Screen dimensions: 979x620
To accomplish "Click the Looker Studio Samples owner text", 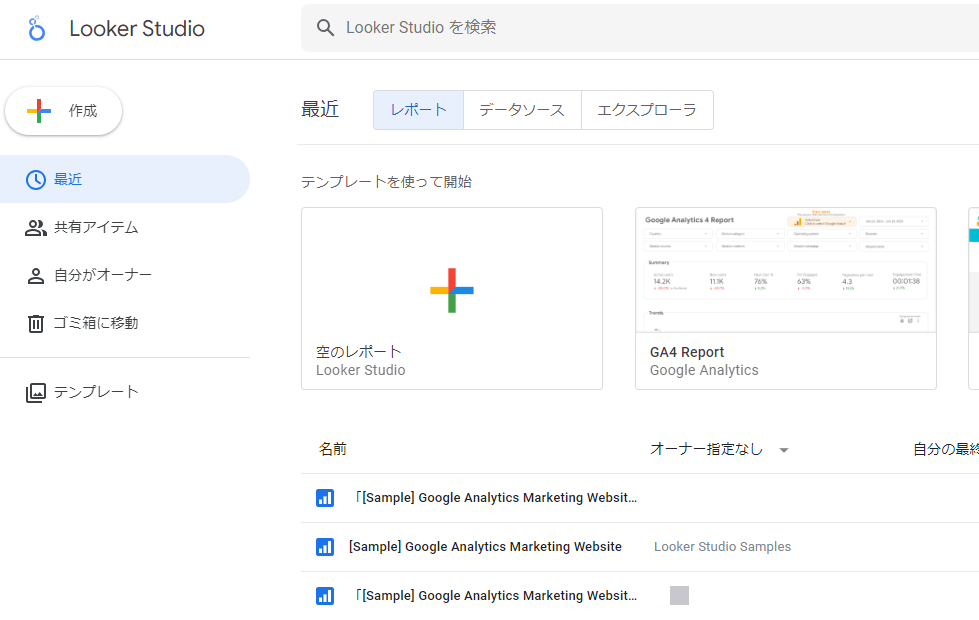I will click(x=722, y=546).
